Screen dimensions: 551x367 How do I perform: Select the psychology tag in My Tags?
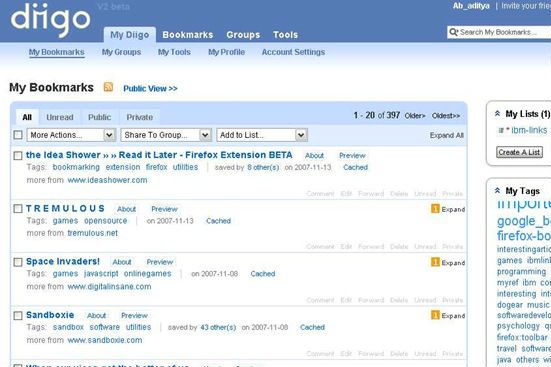point(518,326)
